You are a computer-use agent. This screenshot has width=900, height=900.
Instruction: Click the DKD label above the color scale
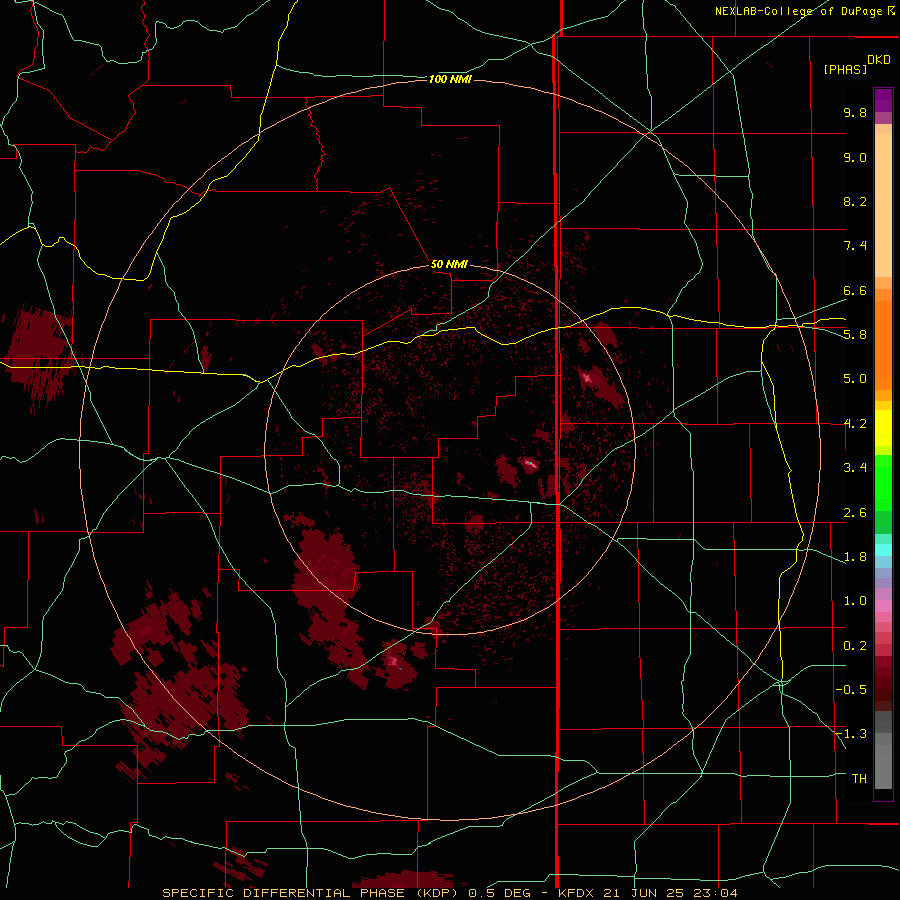(x=879, y=60)
